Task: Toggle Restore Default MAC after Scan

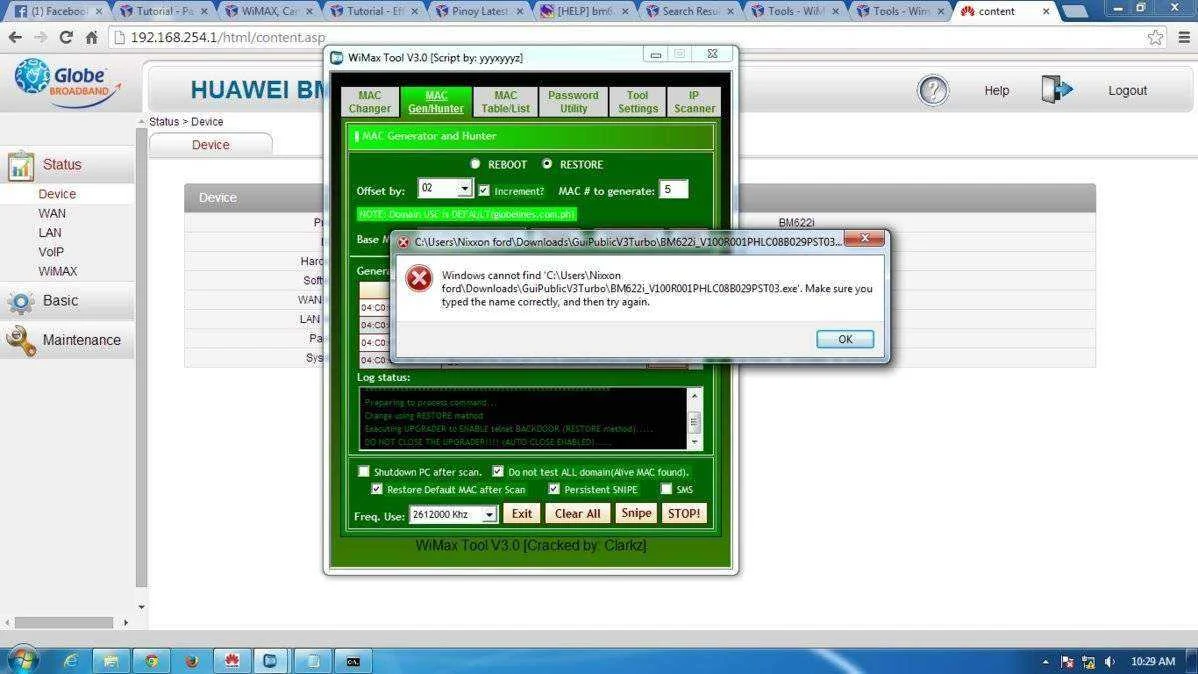Action: coord(377,489)
